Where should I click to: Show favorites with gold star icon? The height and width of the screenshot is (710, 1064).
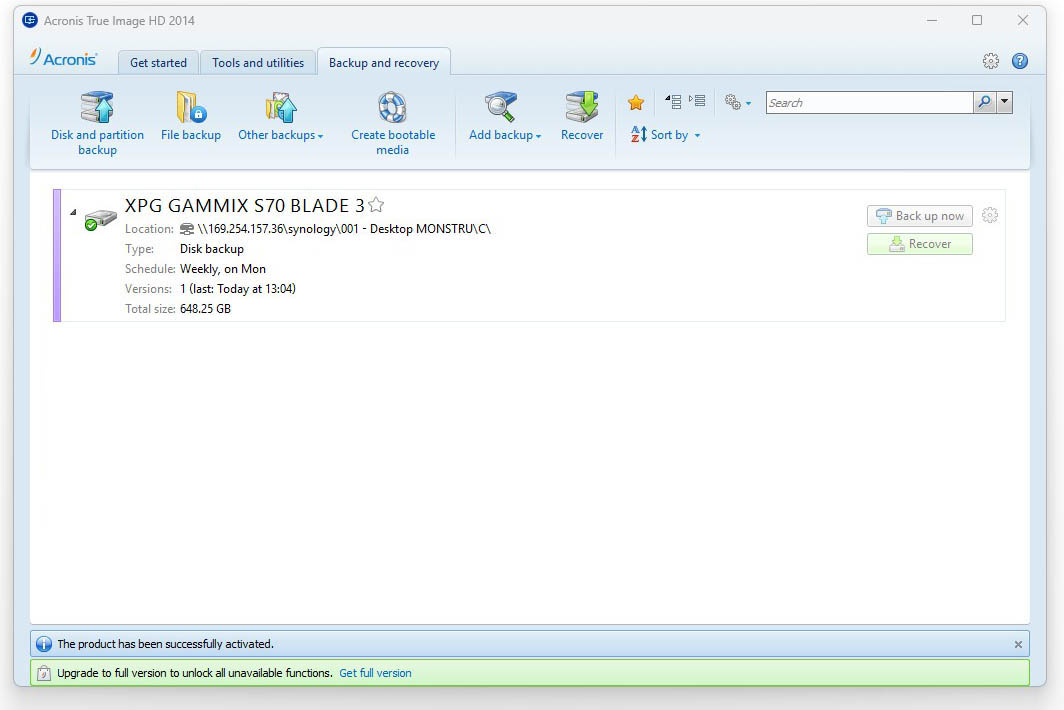pos(636,102)
